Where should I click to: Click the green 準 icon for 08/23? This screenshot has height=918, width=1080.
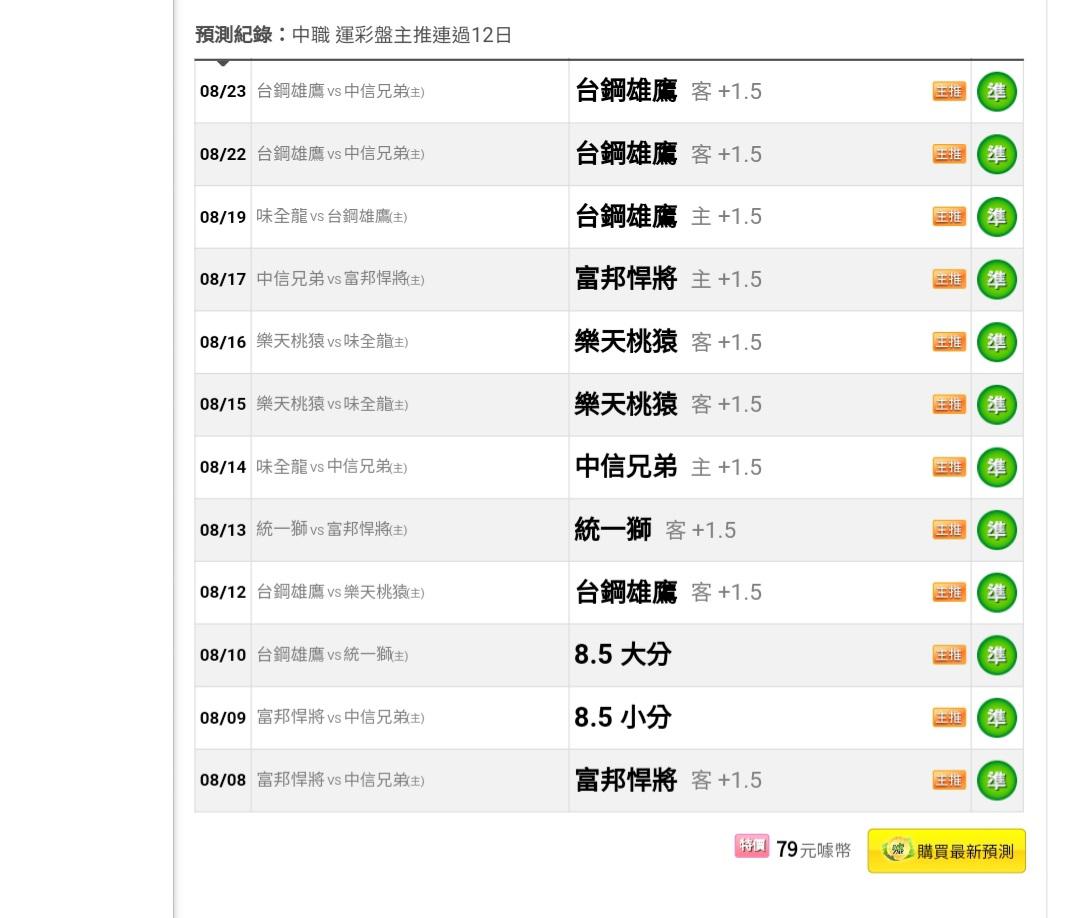click(x=997, y=92)
